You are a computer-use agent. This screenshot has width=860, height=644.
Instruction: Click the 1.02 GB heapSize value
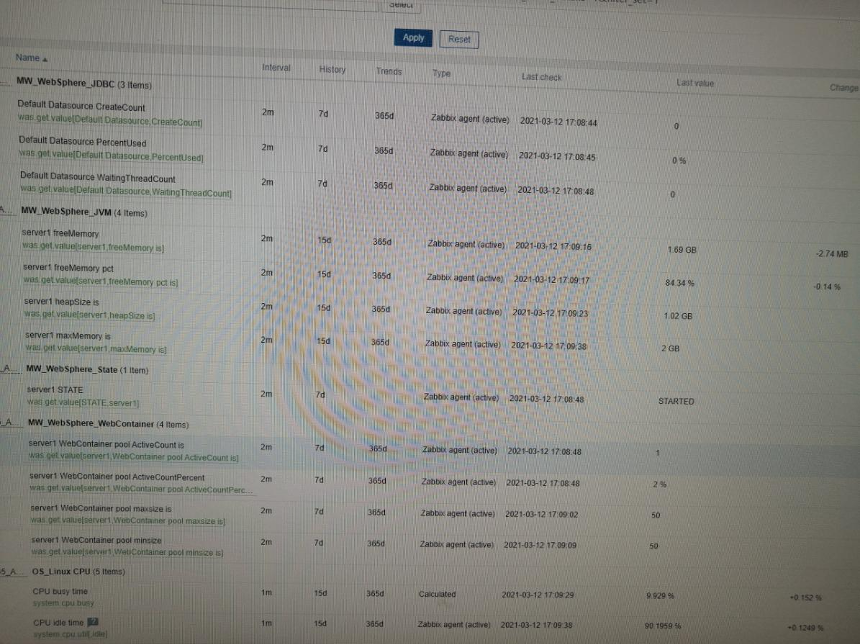point(678,316)
